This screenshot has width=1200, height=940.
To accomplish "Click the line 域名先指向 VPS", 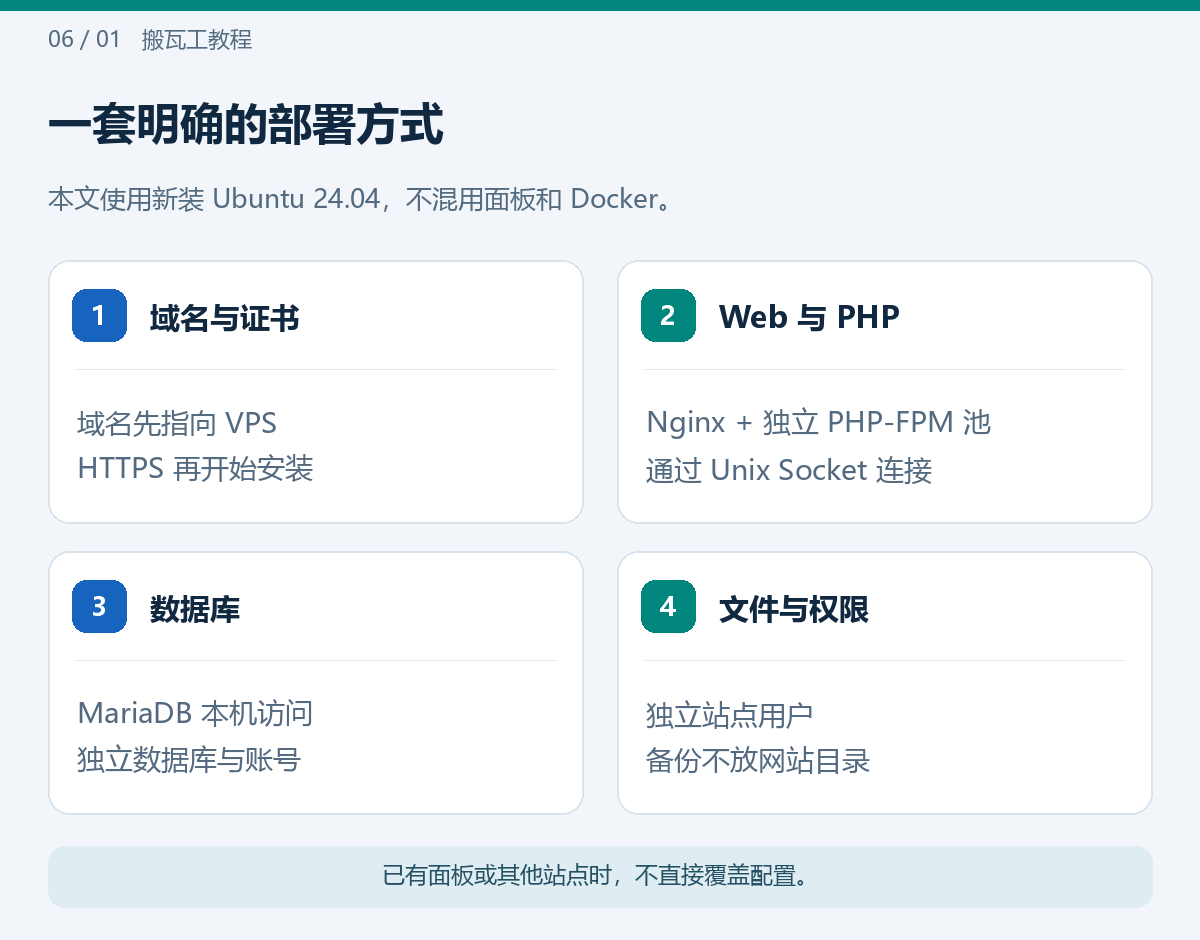I will [177, 423].
